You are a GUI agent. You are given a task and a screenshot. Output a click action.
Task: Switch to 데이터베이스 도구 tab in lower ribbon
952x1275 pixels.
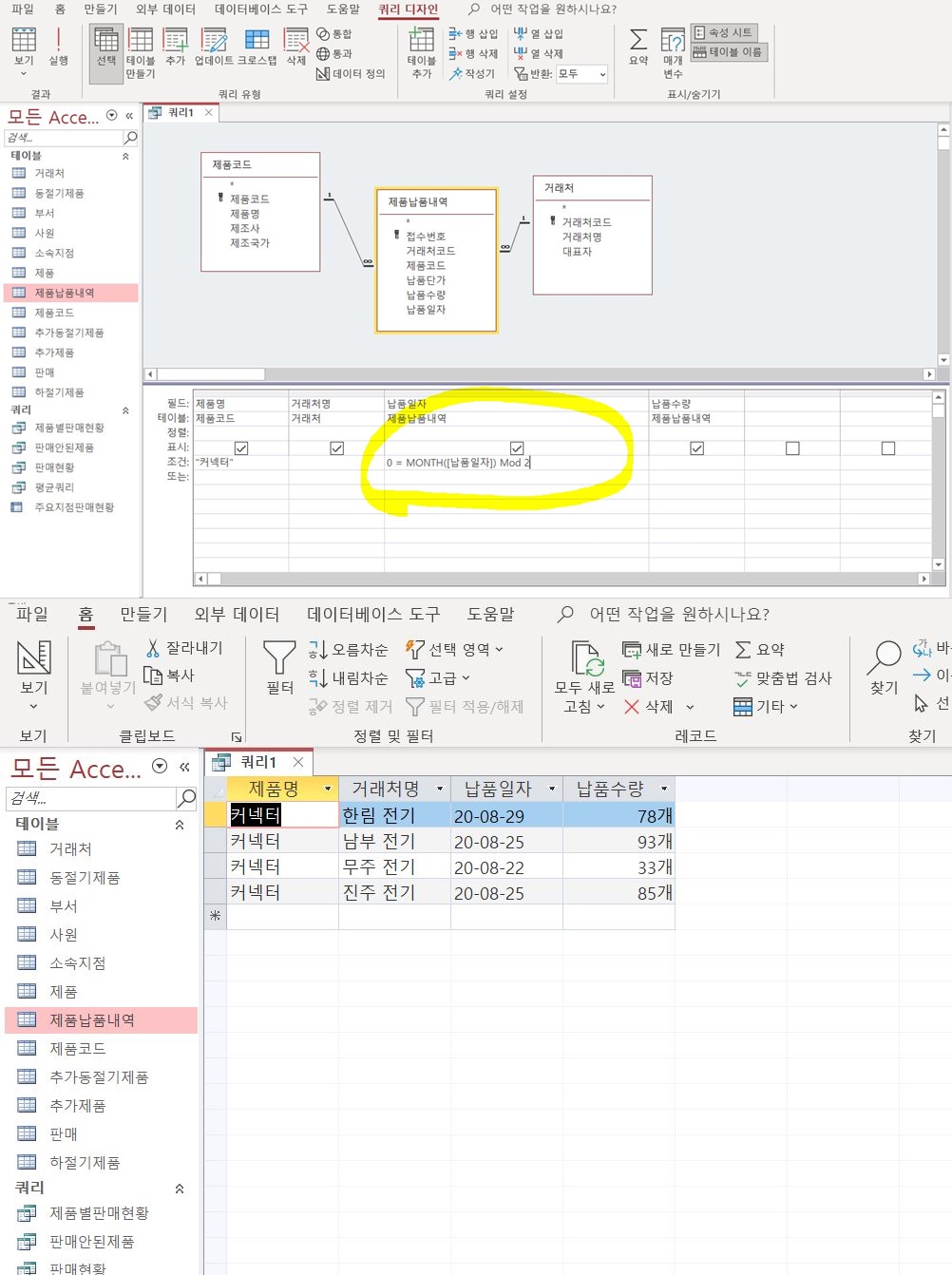[x=372, y=615]
